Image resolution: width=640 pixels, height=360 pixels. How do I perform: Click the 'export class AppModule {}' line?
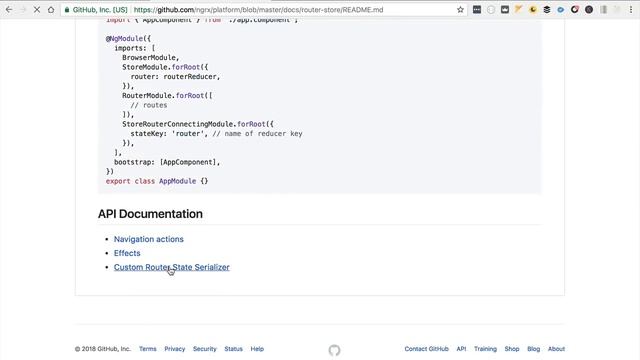click(157, 181)
